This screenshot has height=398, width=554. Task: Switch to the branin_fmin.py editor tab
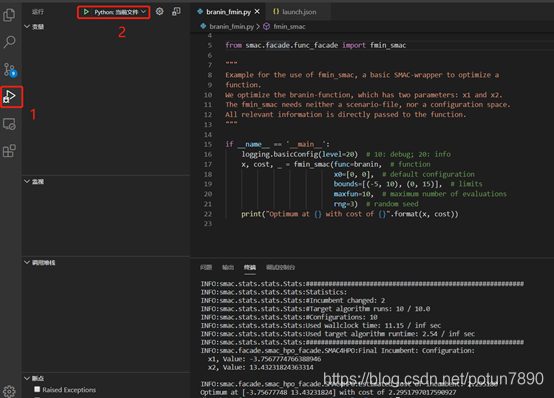[x=229, y=12]
